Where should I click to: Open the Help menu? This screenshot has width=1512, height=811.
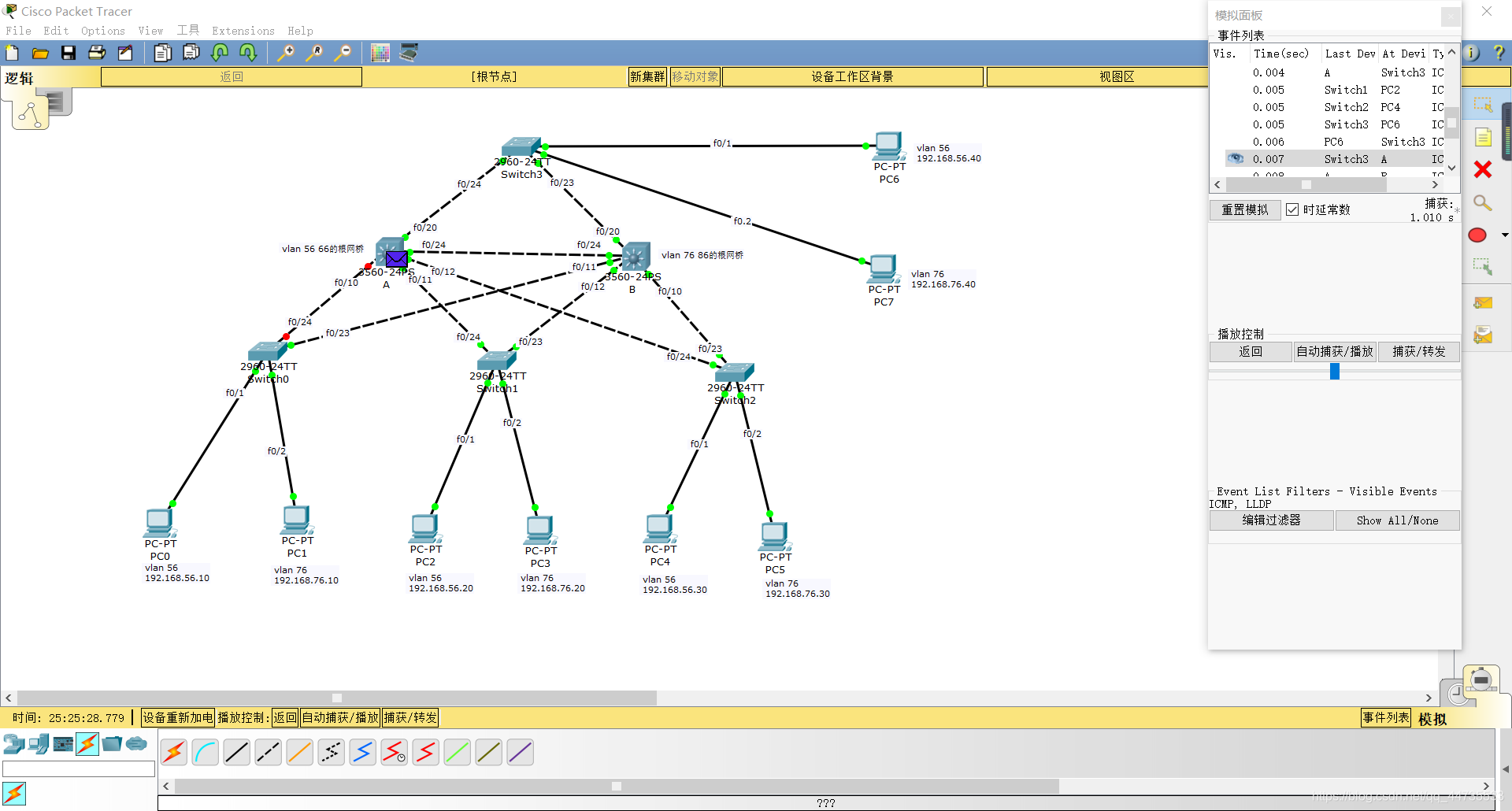pos(300,31)
